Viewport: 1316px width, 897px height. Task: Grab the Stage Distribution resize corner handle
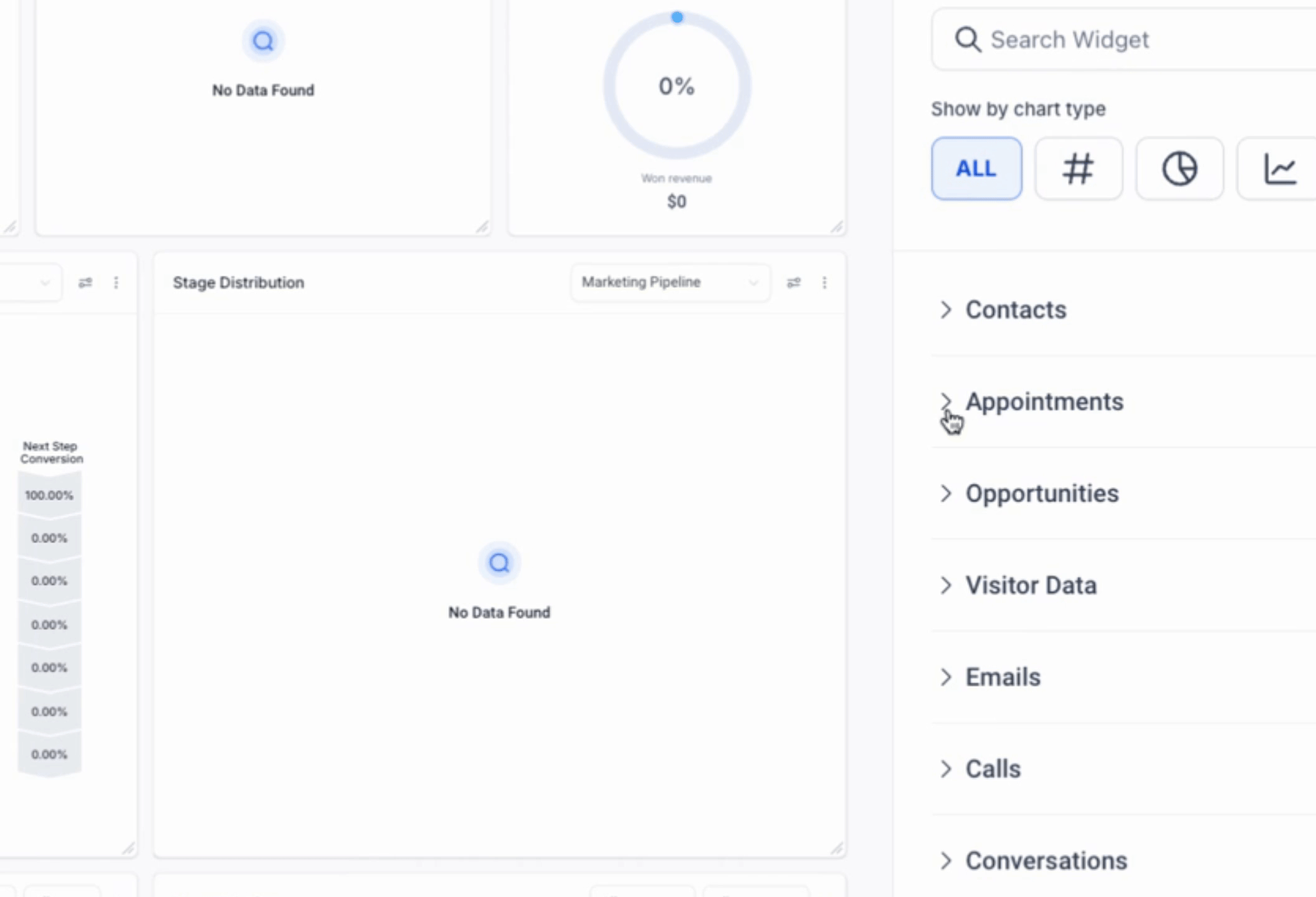coord(837,848)
